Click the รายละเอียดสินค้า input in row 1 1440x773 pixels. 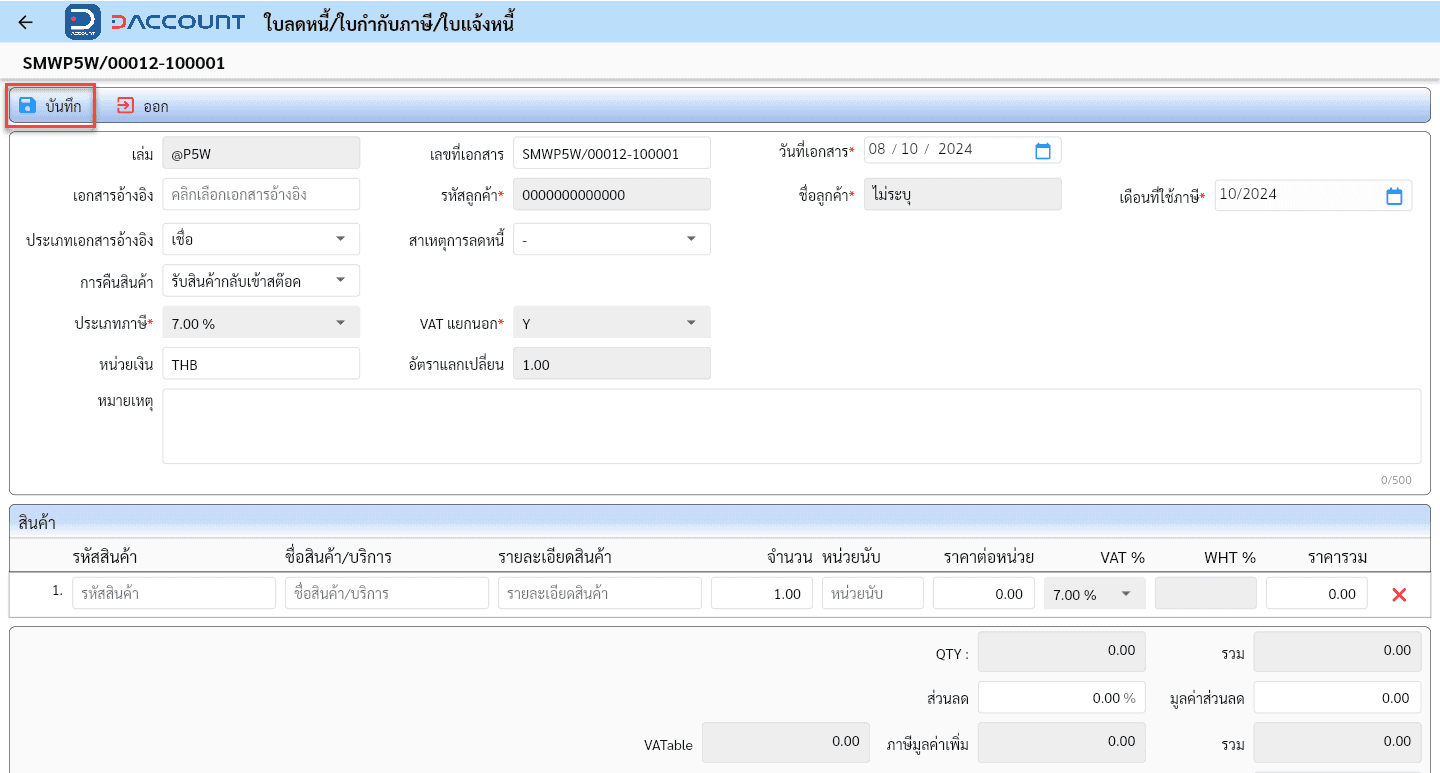tap(600, 593)
